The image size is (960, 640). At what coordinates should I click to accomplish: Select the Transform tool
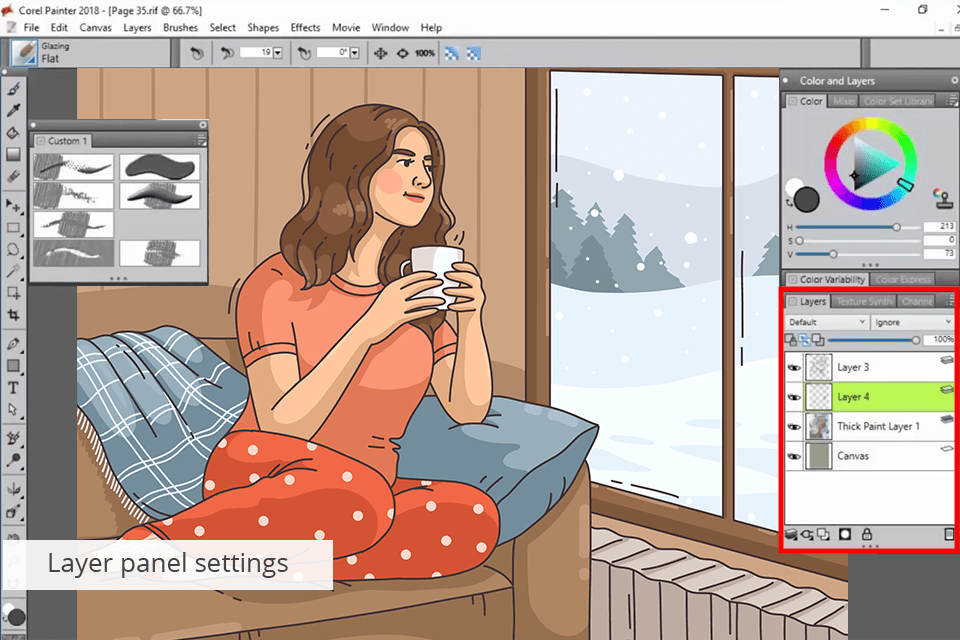13,293
